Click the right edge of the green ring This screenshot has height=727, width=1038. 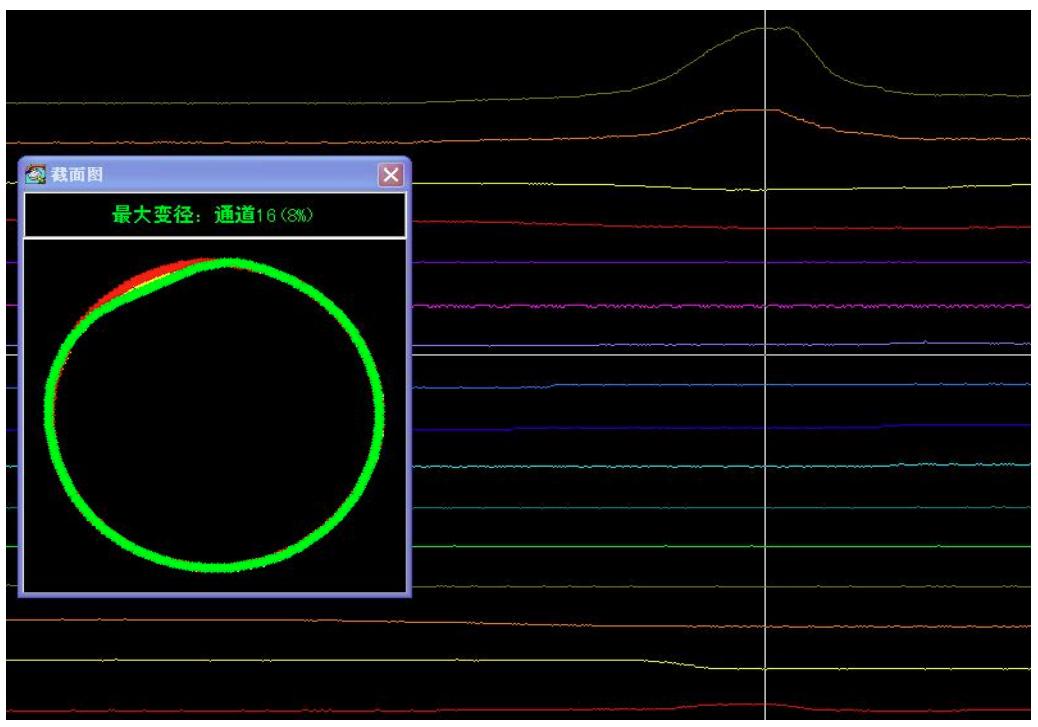point(377,410)
